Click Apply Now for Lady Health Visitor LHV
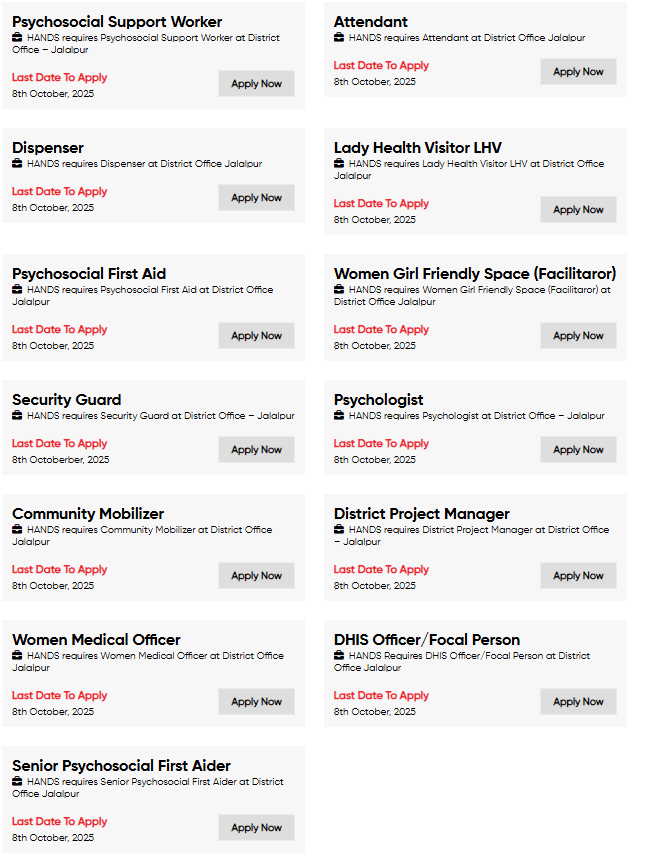667x867 pixels. 578,209
